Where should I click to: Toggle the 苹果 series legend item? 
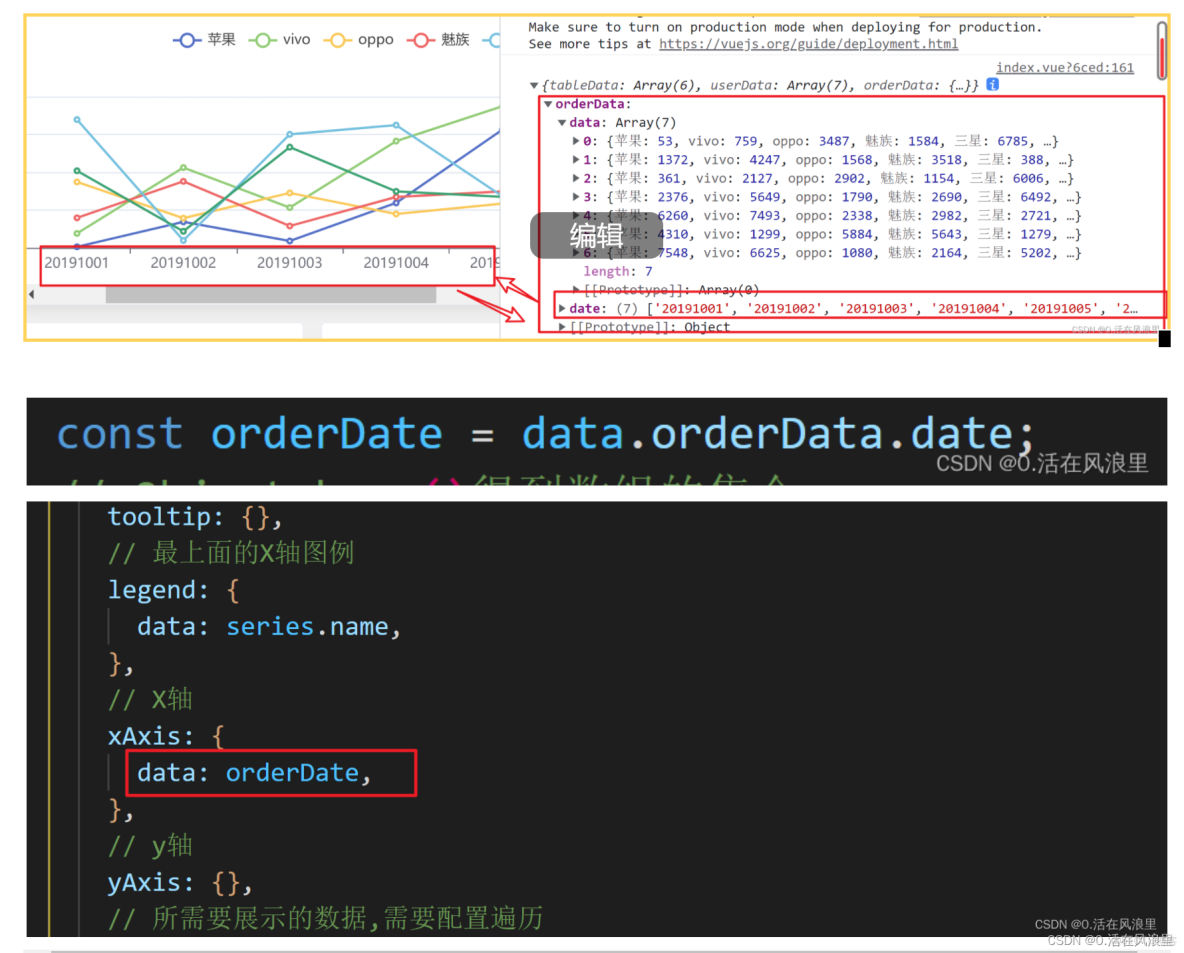204,39
